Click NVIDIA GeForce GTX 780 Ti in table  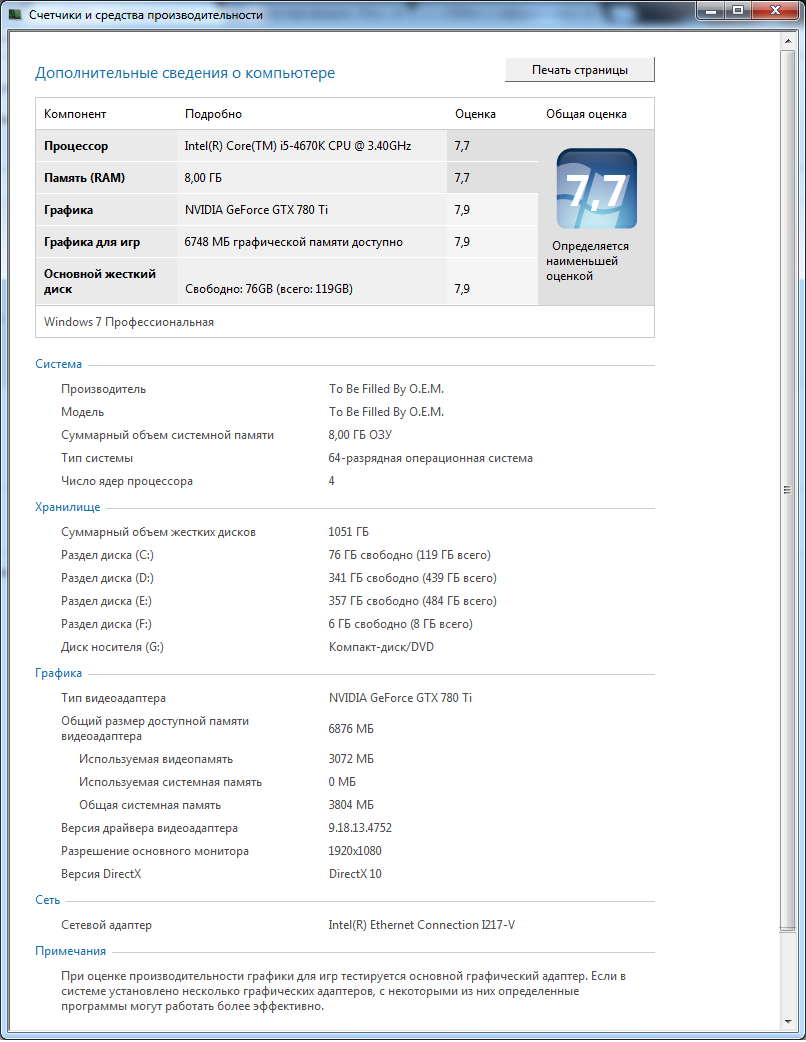point(256,209)
